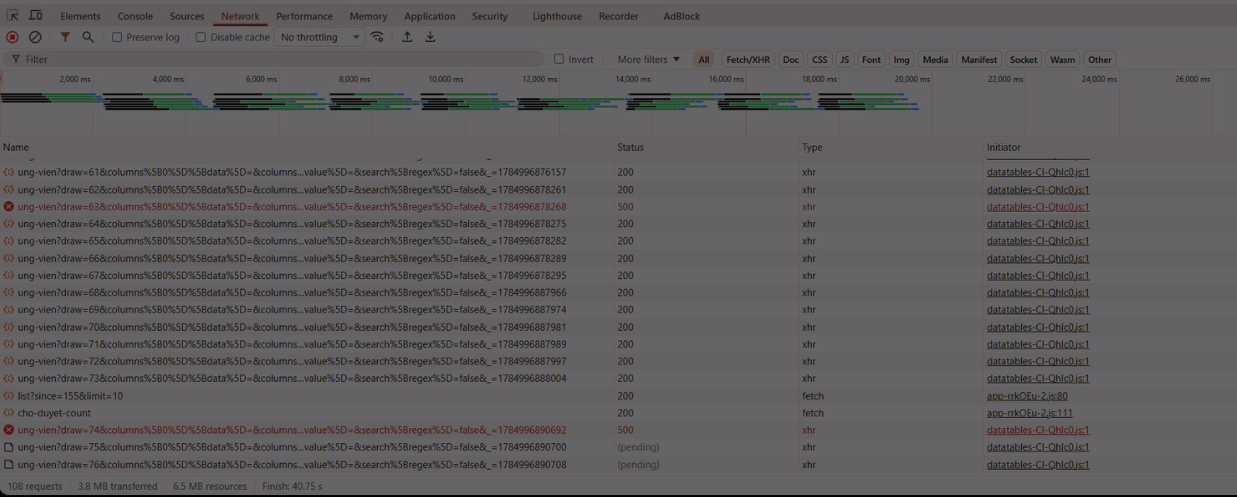The height and width of the screenshot is (497, 1237).
Task: Sort requests by the Type column header
Action: (892, 147)
